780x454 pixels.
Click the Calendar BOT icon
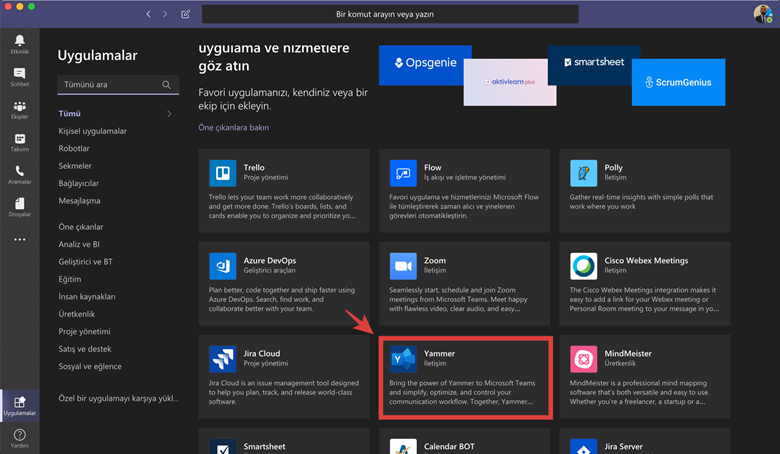(x=403, y=447)
